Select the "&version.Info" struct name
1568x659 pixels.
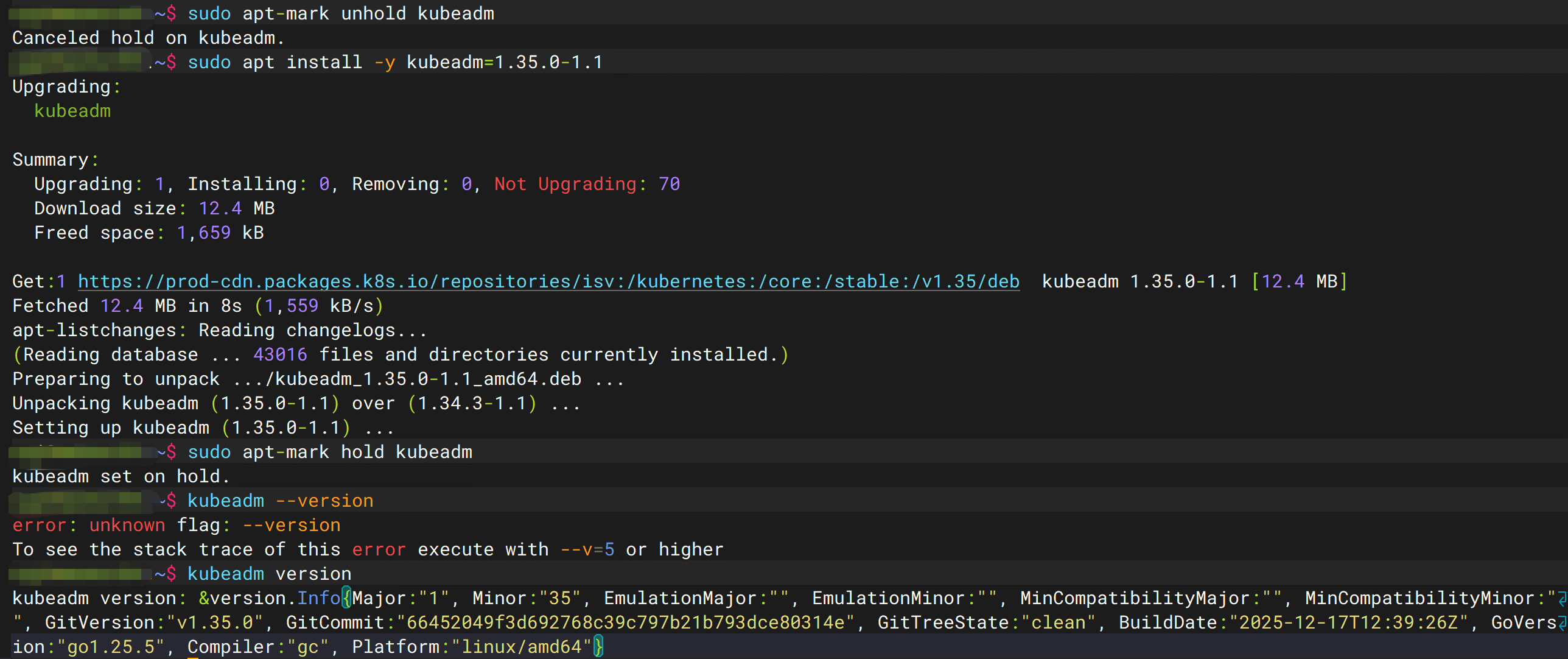click(x=270, y=598)
